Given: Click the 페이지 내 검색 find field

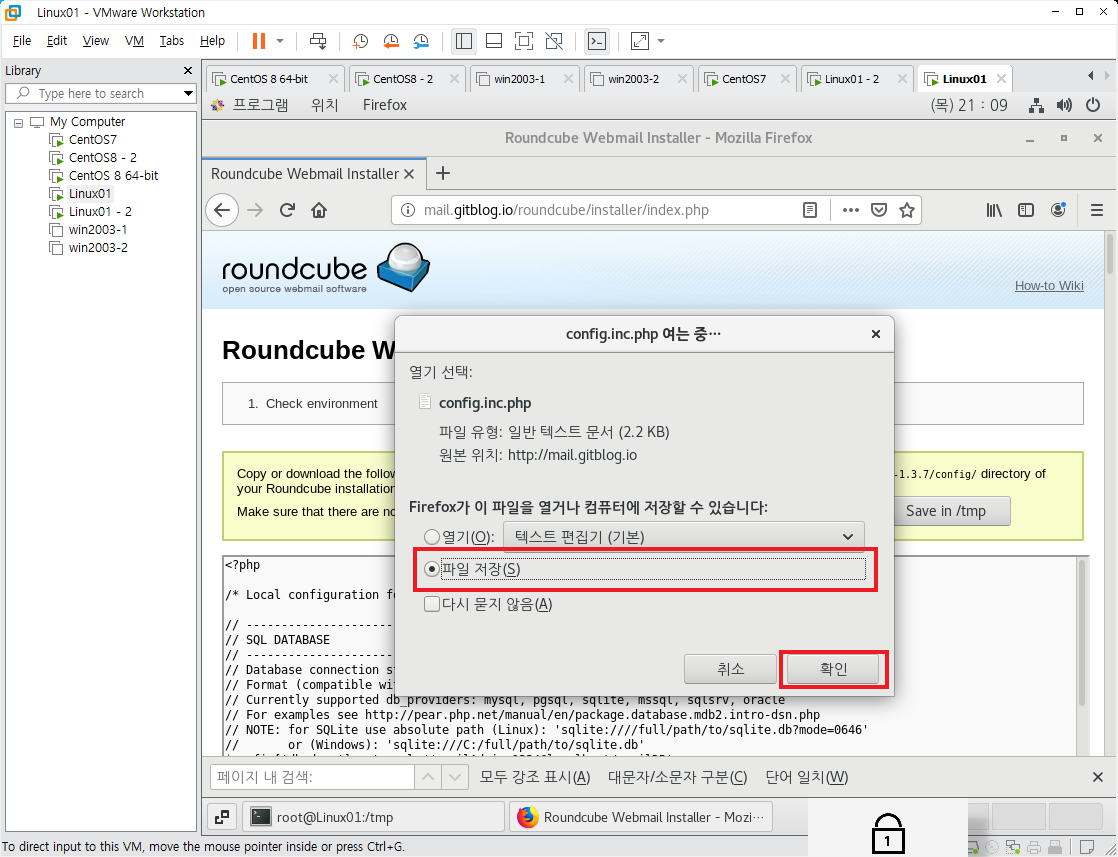Looking at the screenshot, I should 312,777.
